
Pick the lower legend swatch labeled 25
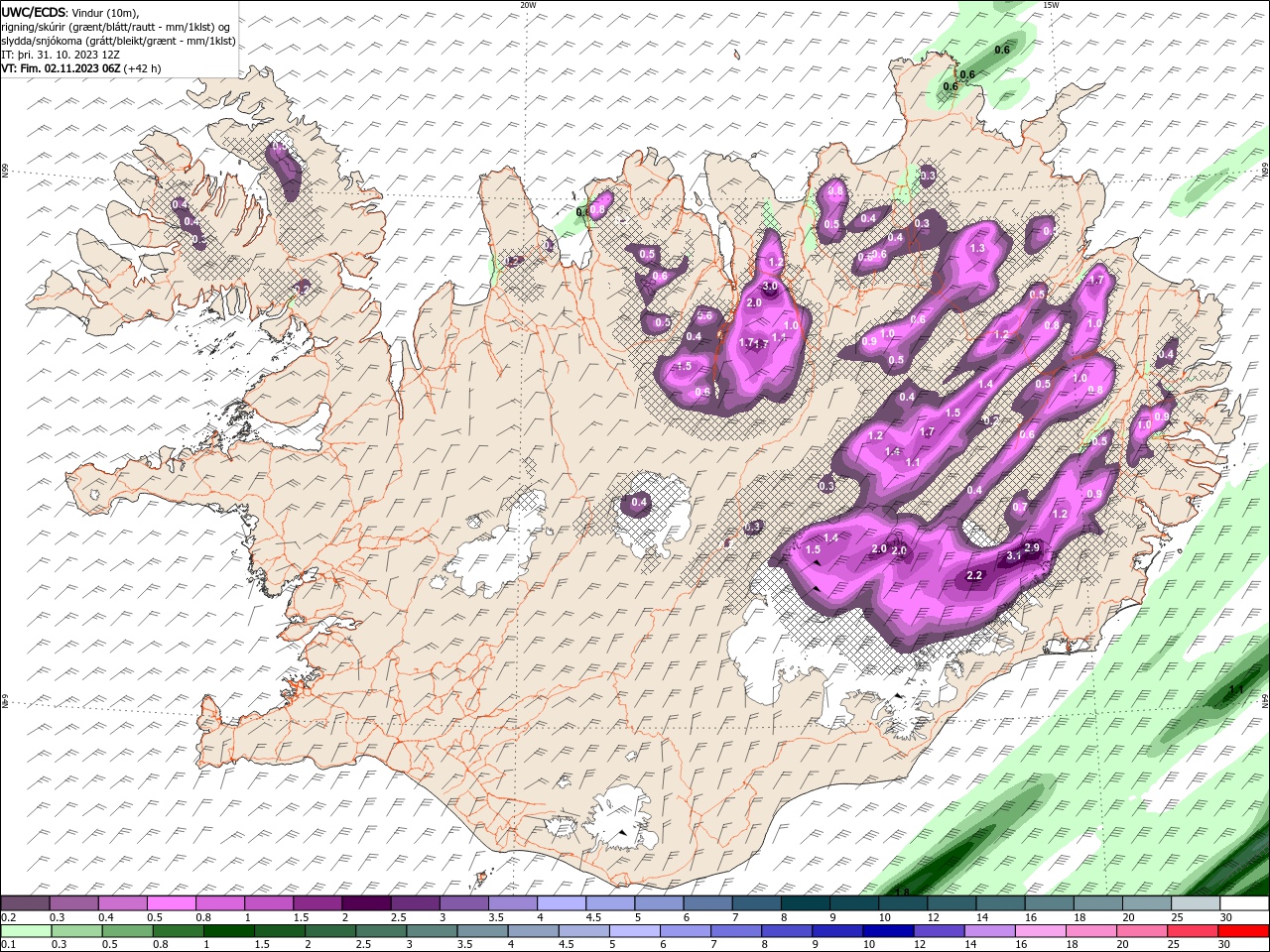[1193, 931]
